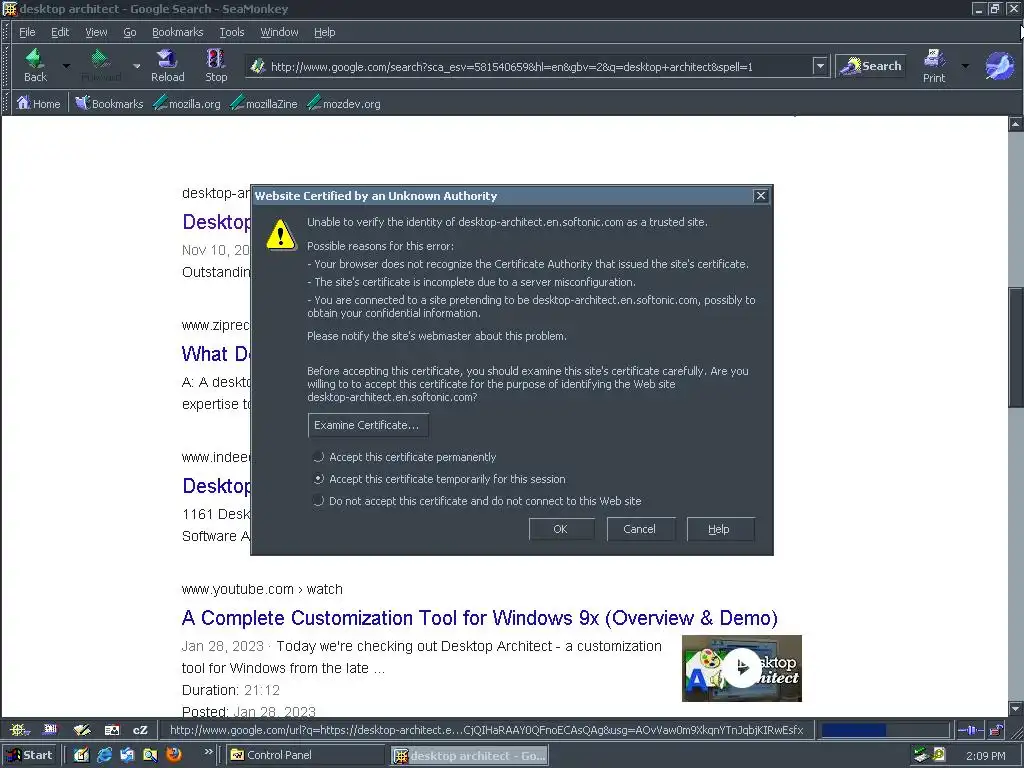This screenshot has height=768, width=1024.
Task: Open Address Book from the component bar
Action: (112, 729)
